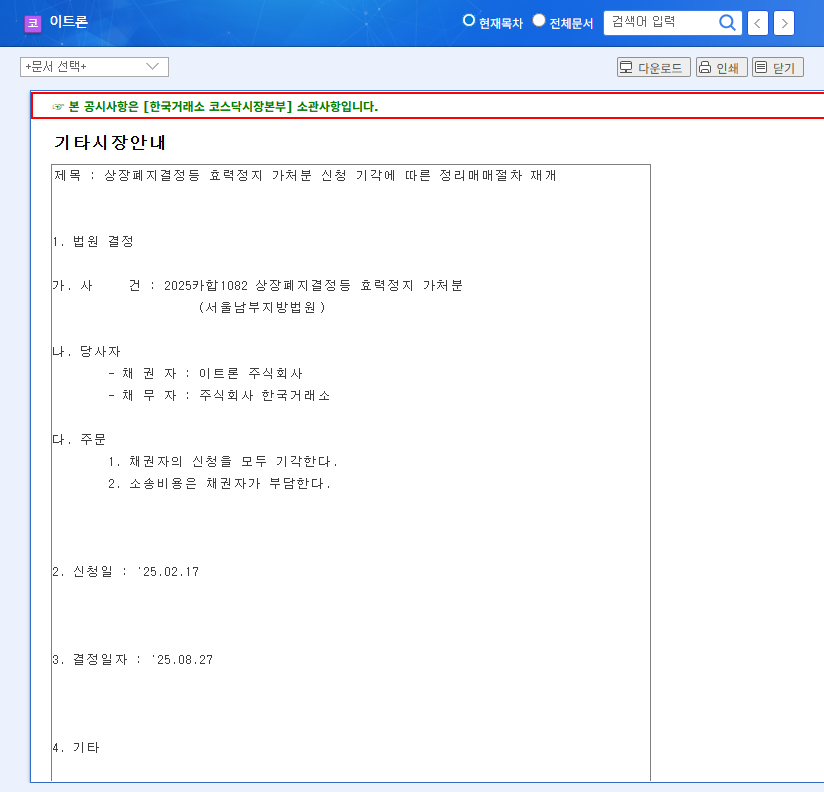Click the 신청일 '25.02.17 line

pos(126,572)
